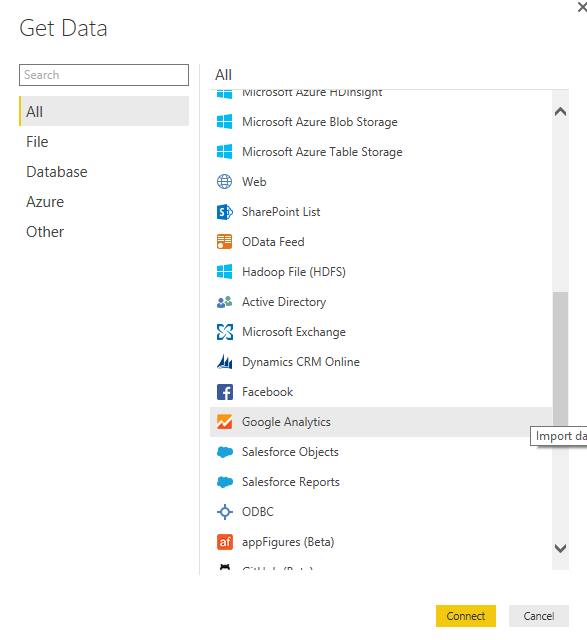Click the Salesforce Reports cloud icon
Viewport: 587px width, 640px height.
(225, 482)
